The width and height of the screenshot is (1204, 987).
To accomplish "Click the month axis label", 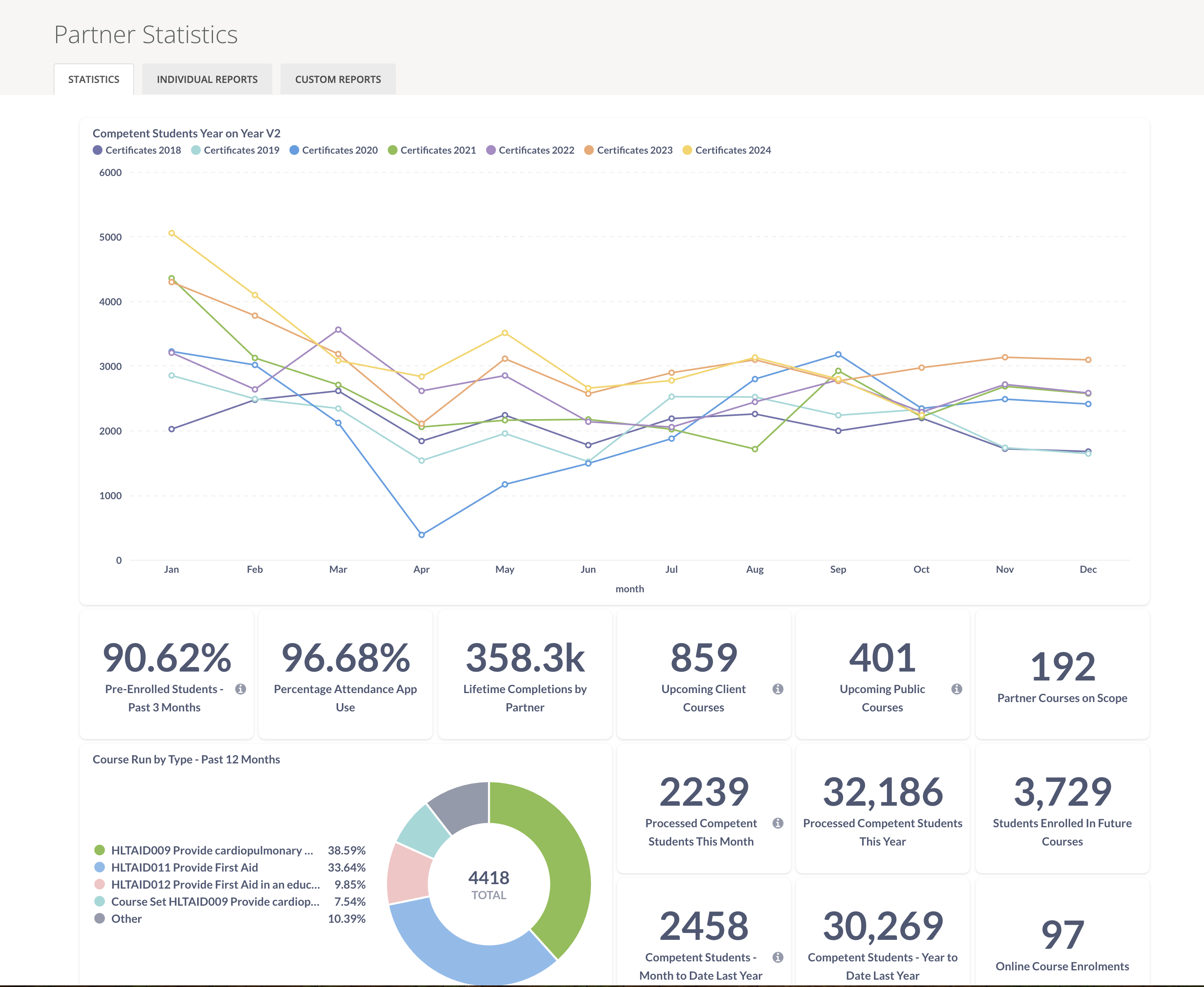I will click(630, 589).
